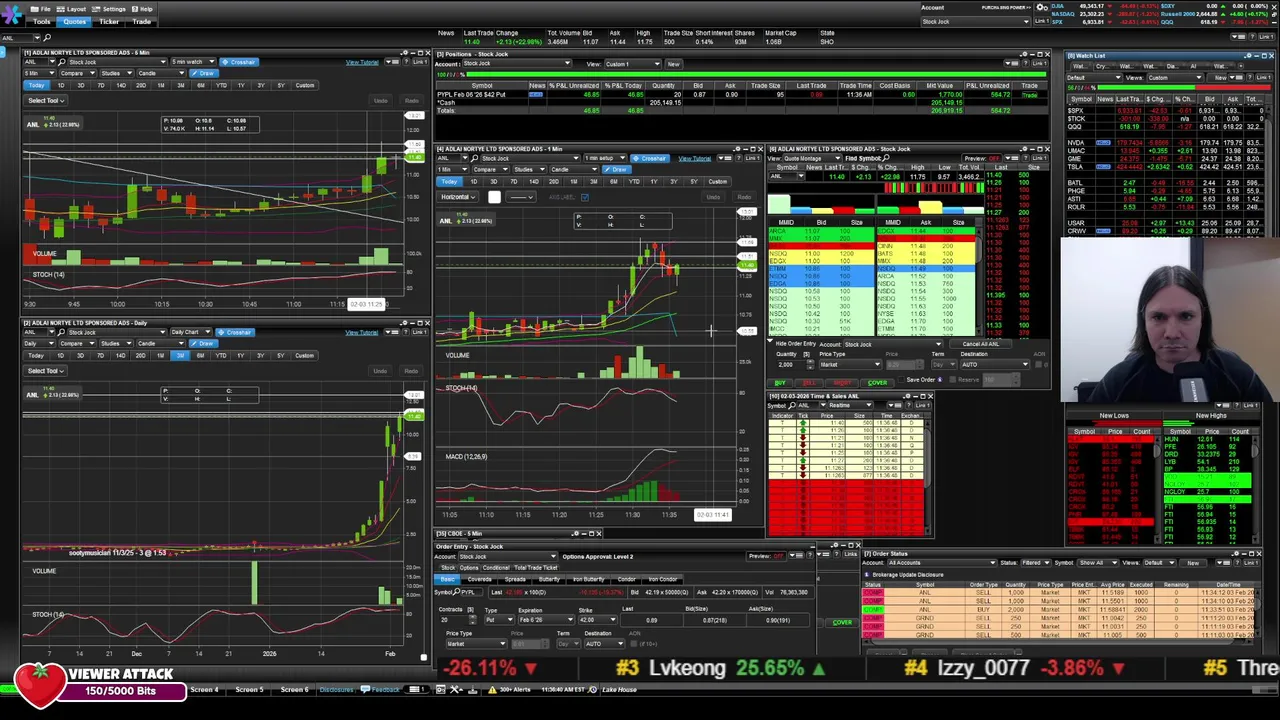
Task: Expand Select Tool dropdown in 5 Min chart
Action: coord(46,100)
